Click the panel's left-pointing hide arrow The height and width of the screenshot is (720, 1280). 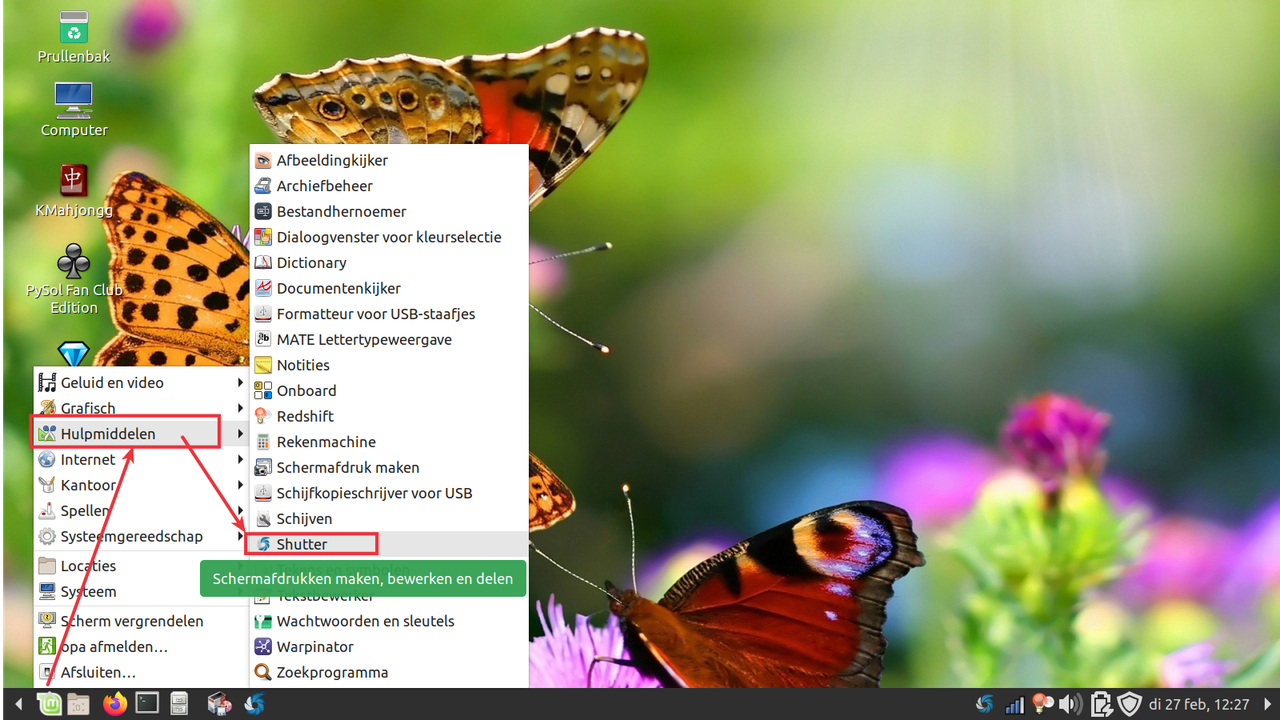pos(17,704)
